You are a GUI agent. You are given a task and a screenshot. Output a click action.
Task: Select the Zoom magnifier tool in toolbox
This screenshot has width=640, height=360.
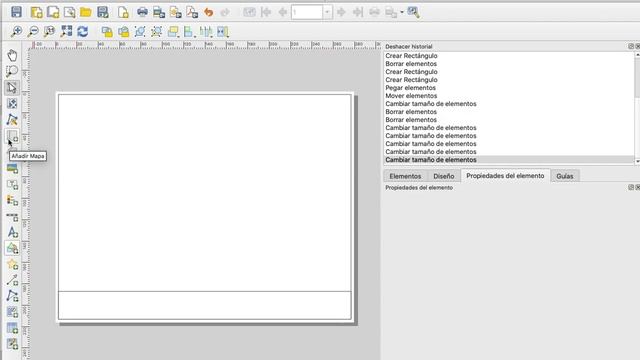pos(12,71)
